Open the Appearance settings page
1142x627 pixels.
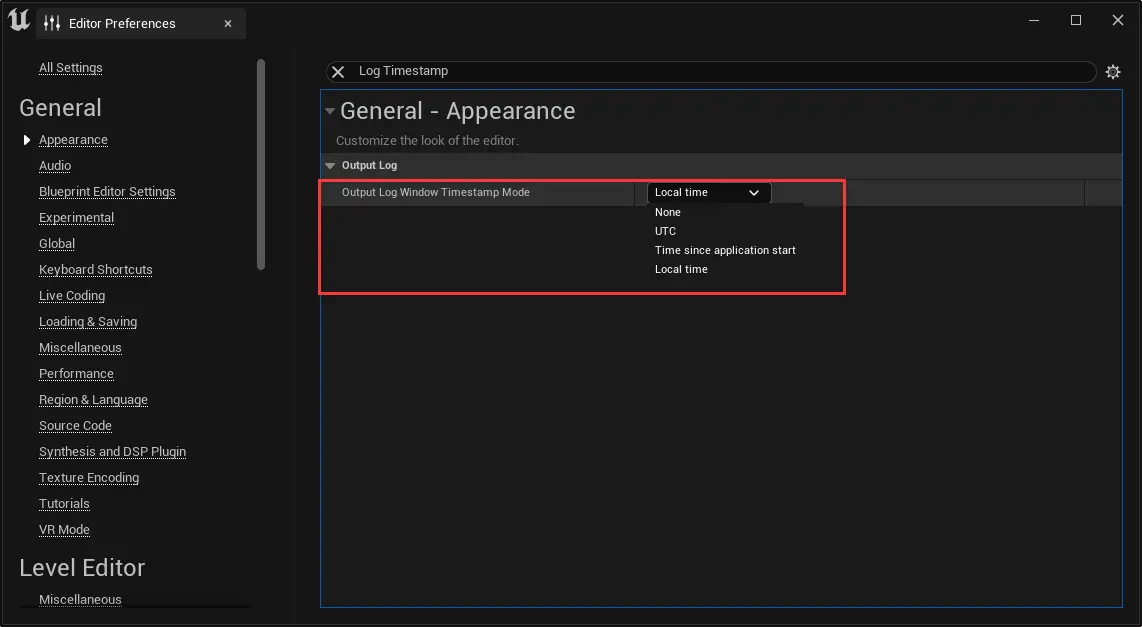click(x=74, y=140)
